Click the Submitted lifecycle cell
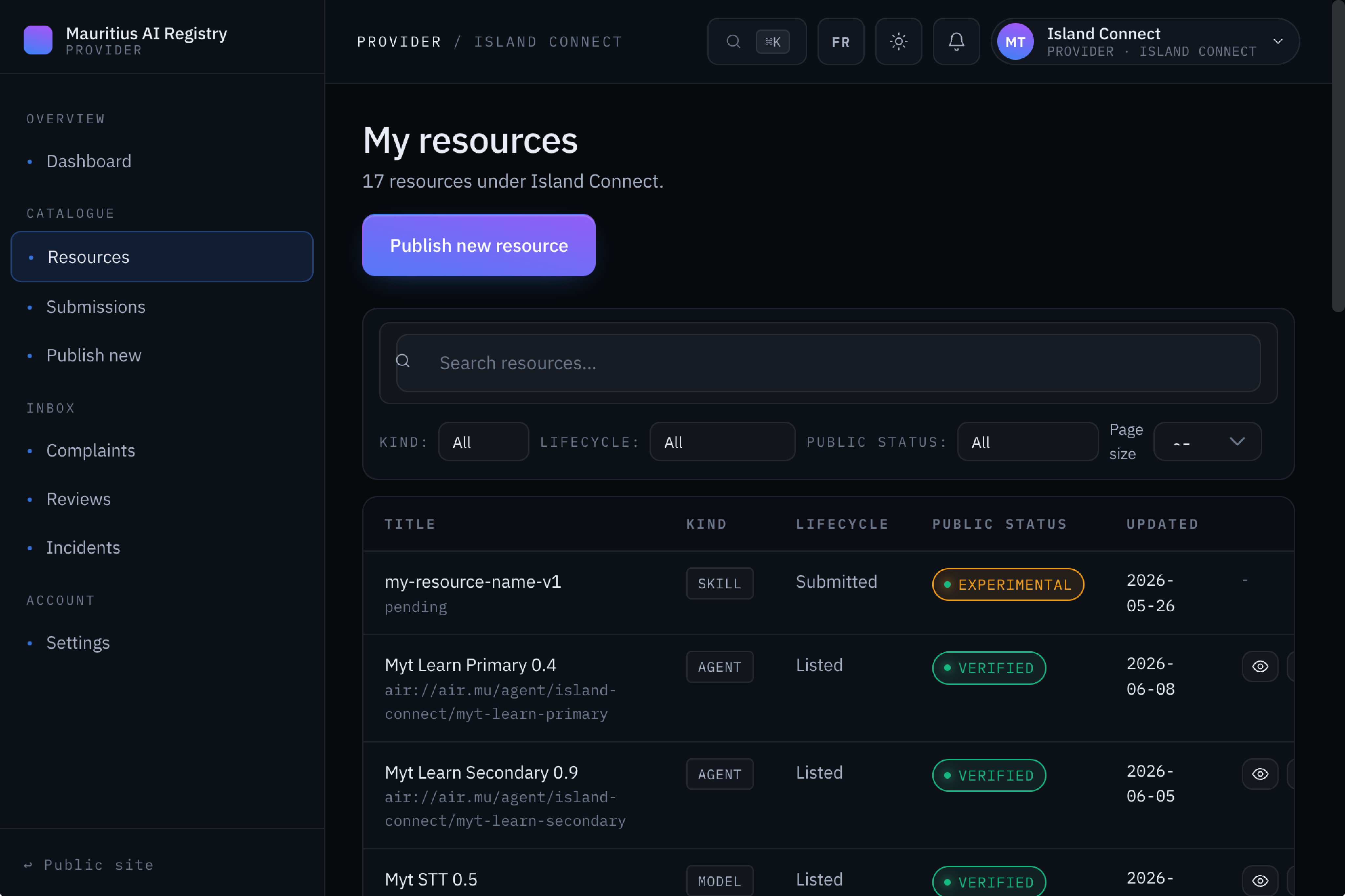Image resolution: width=1345 pixels, height=896 pixels. click(836, 582)
